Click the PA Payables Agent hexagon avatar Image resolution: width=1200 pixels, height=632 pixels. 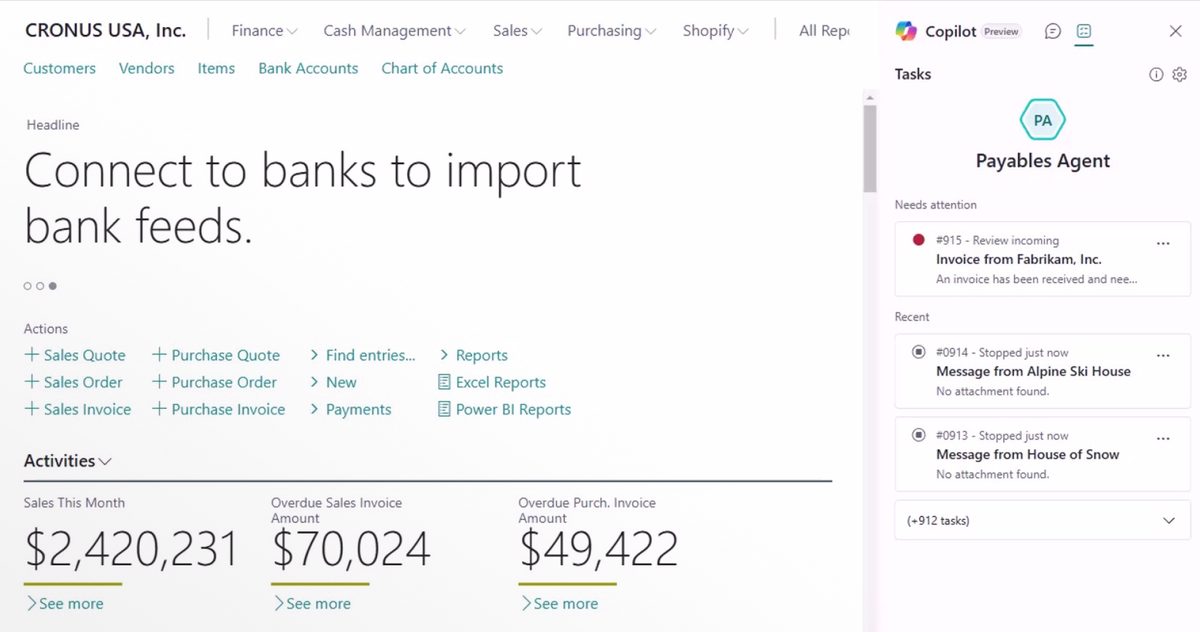pos(1042,120)
